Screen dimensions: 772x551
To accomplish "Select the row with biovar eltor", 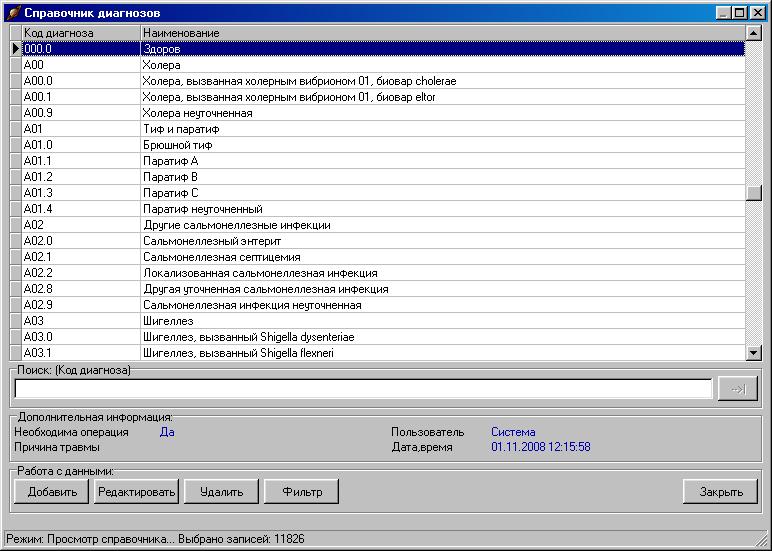I will click(x=443, y=97).
